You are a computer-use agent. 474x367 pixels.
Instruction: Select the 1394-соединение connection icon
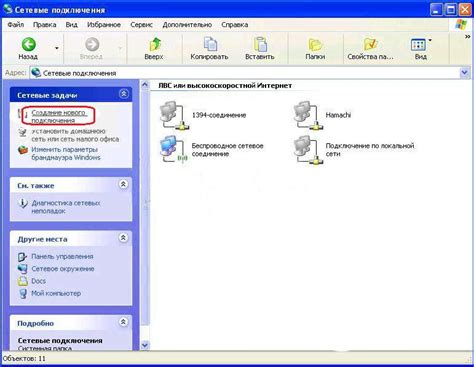174,115
